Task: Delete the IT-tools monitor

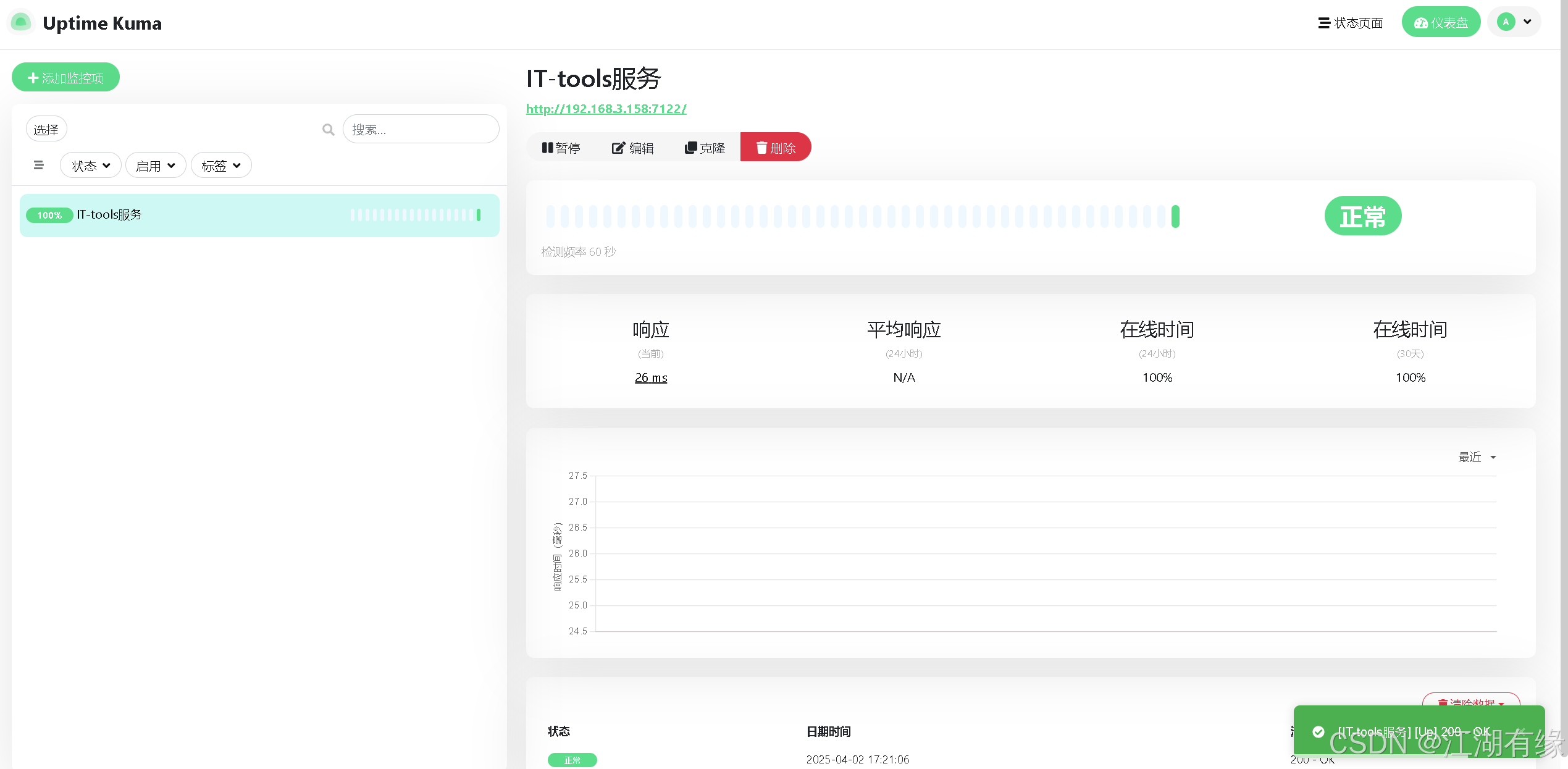Action: tap(776, 148)
